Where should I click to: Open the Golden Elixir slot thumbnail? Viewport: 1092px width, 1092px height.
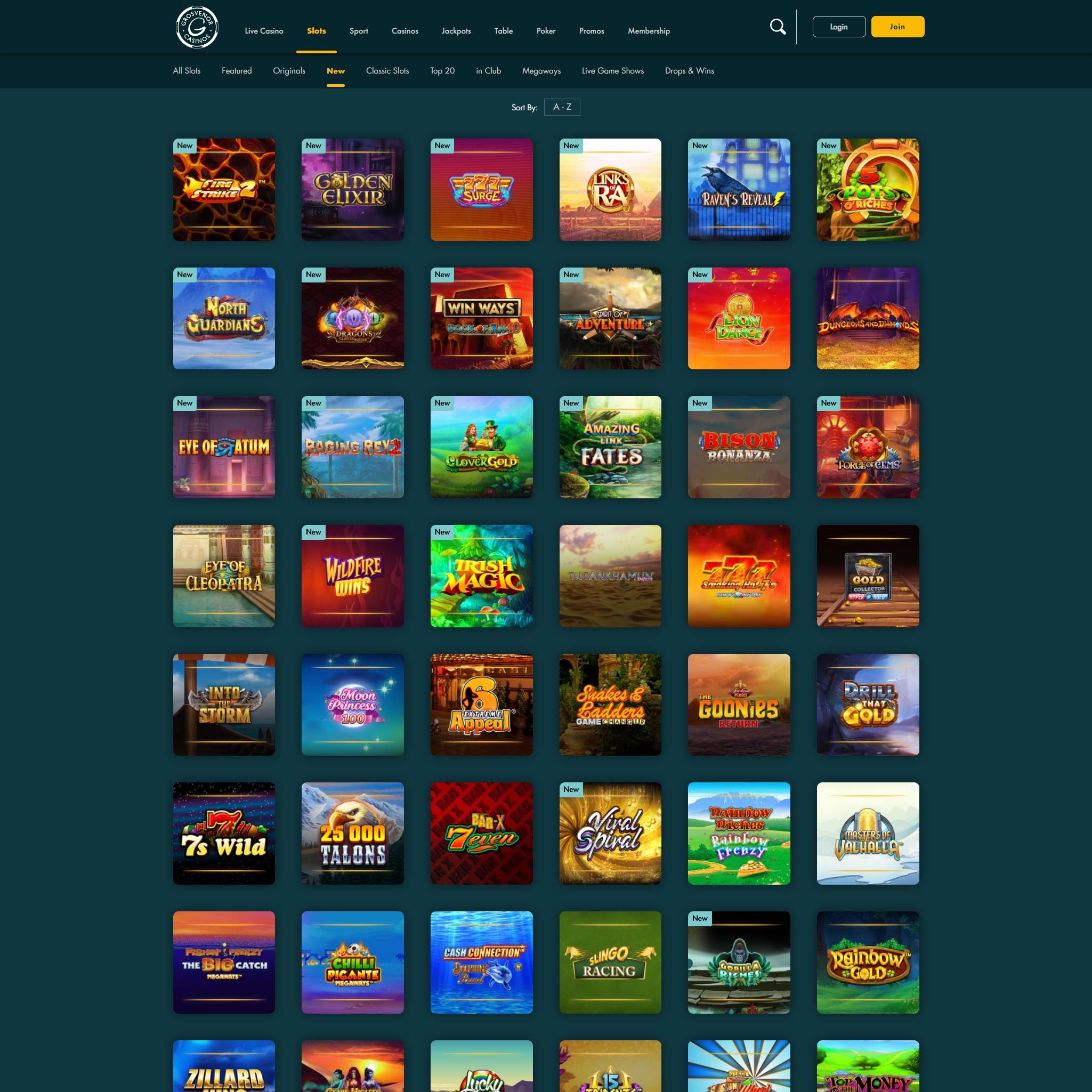(352, 190)
